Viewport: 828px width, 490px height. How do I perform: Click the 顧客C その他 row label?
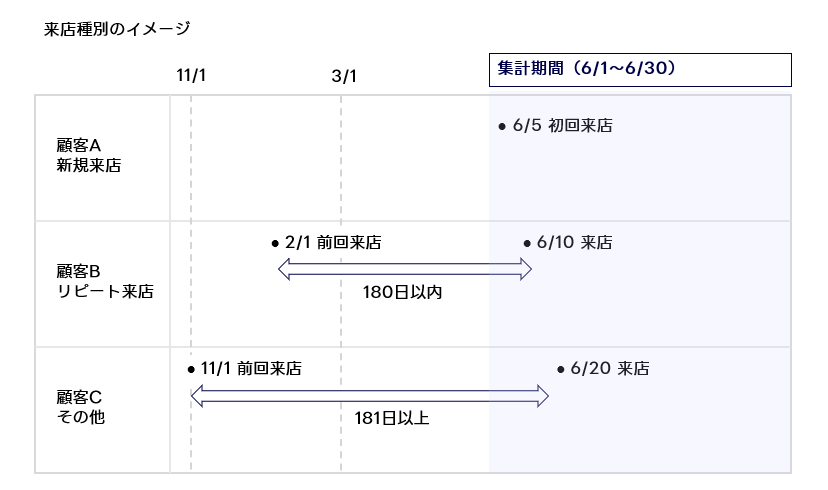80,407
